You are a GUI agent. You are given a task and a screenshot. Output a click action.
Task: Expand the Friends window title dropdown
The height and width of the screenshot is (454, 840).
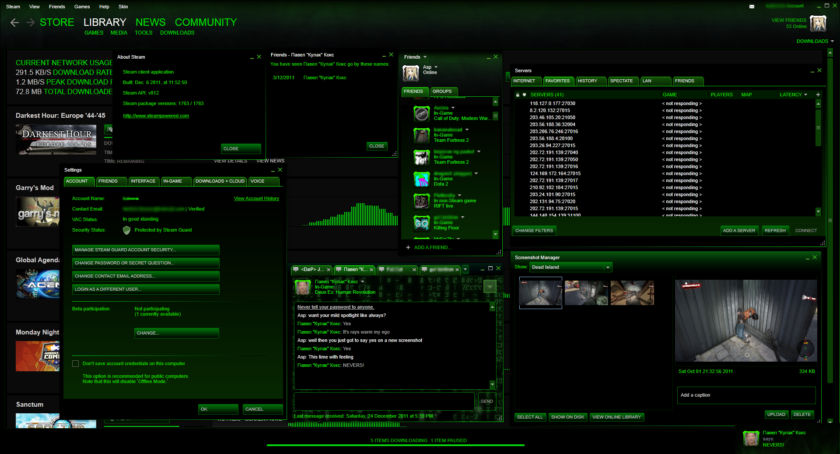(425, 57)
